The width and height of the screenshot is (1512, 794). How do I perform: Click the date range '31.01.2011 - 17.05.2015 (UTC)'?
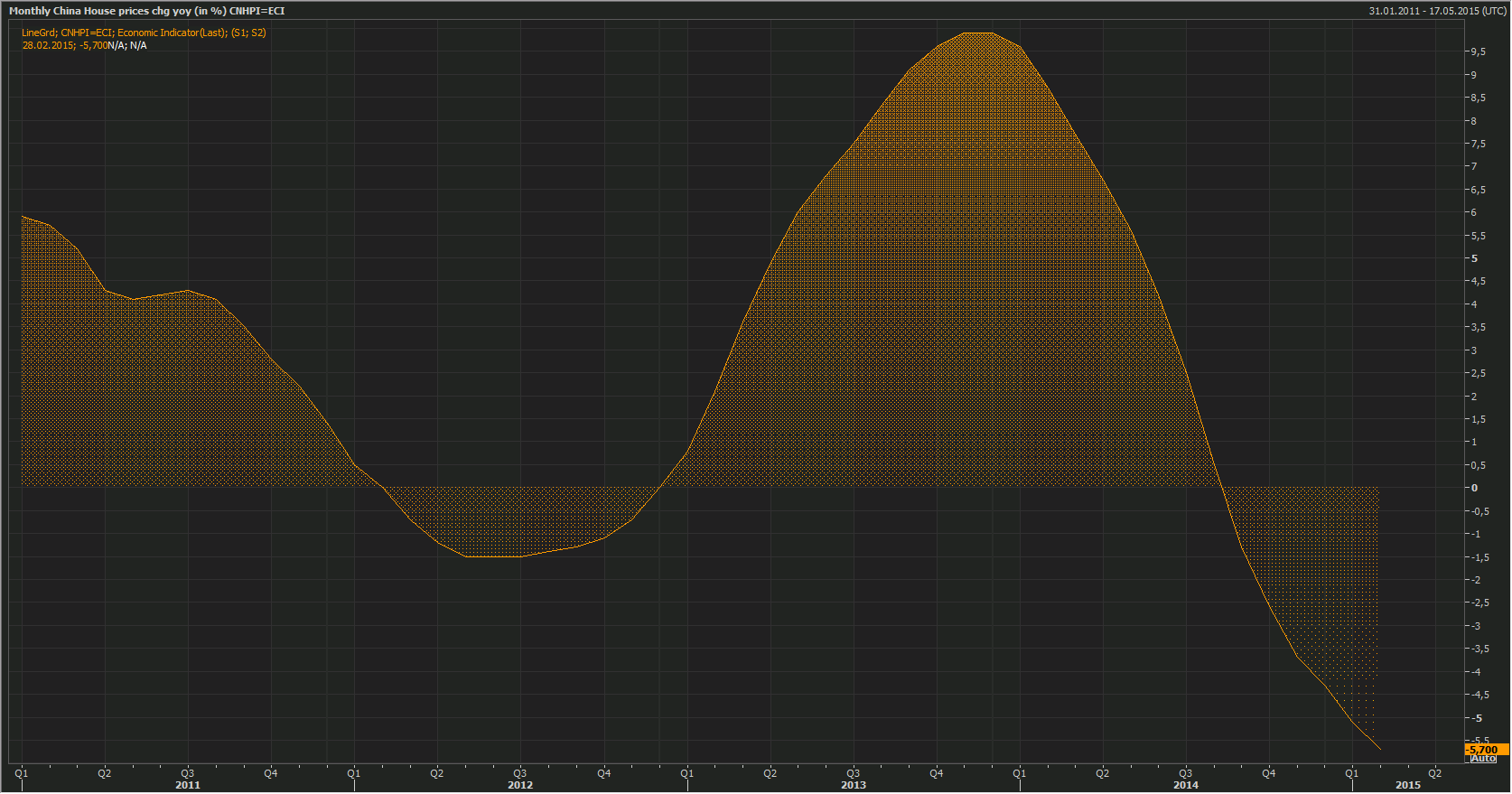[x=1437, y=11]
